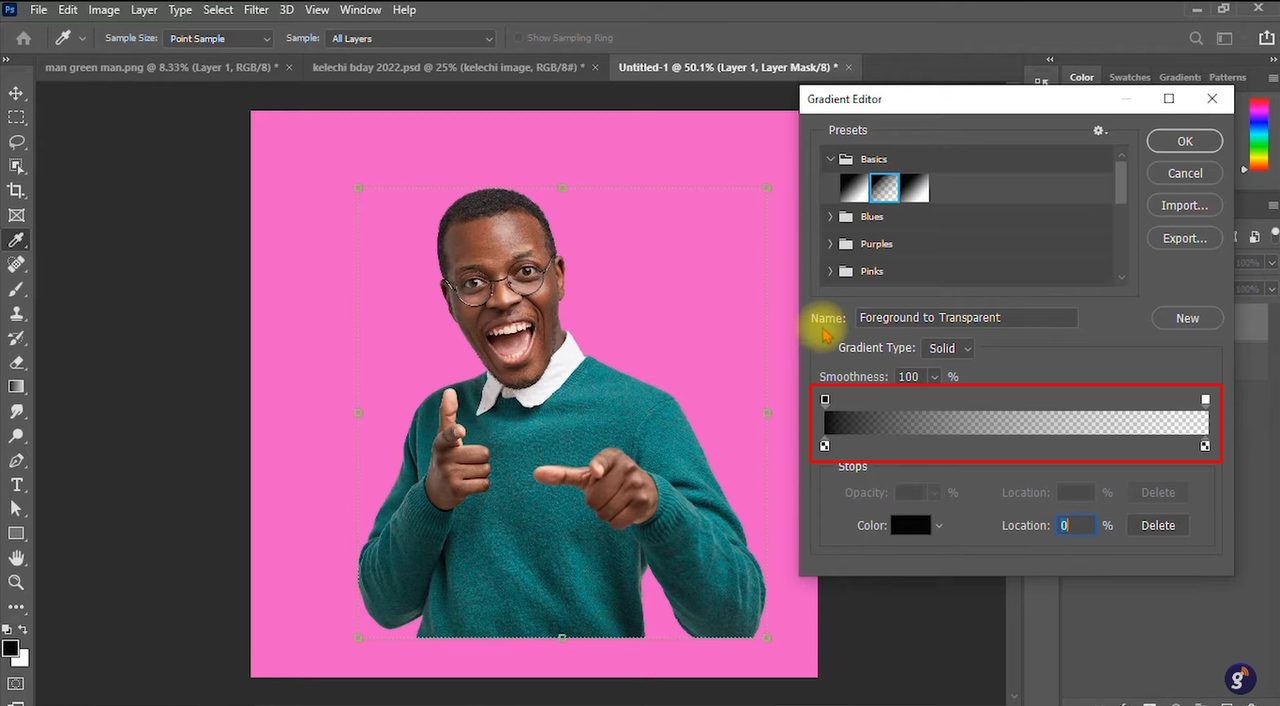This screenshot has height=706, width=1280.
Task: Select the left black color stop
Action: pyautogui.click(x=825, y=445)
